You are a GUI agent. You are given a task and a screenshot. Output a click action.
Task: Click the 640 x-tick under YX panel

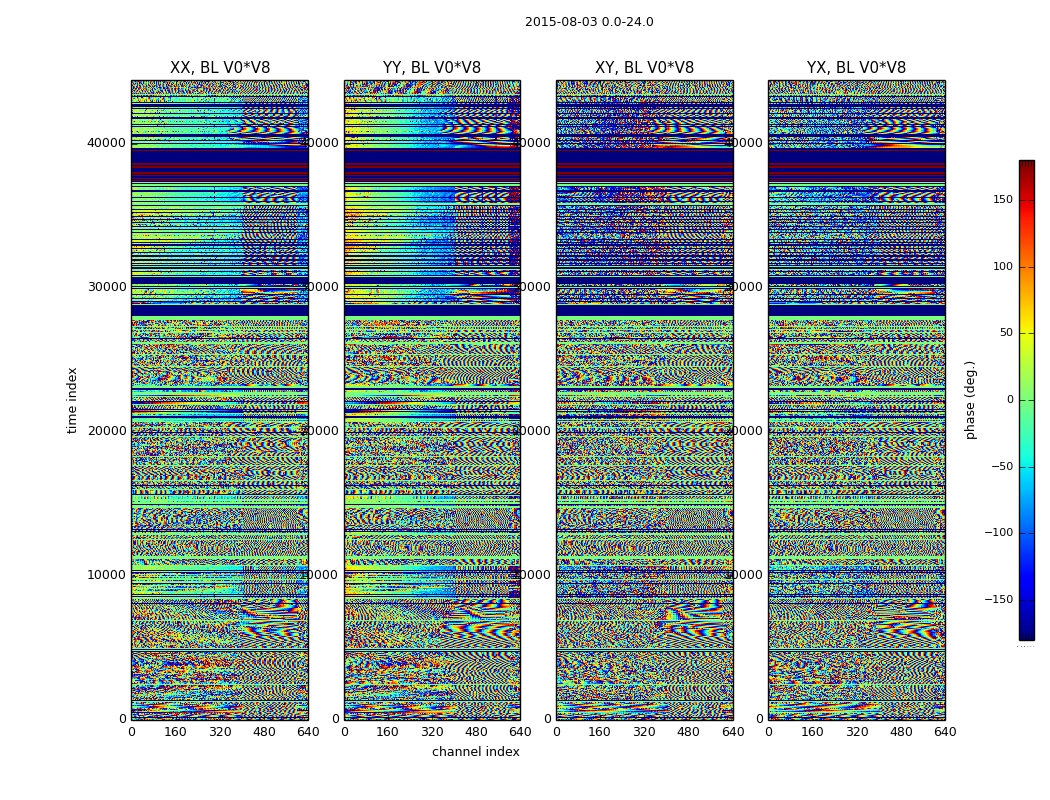pos(945,732)
